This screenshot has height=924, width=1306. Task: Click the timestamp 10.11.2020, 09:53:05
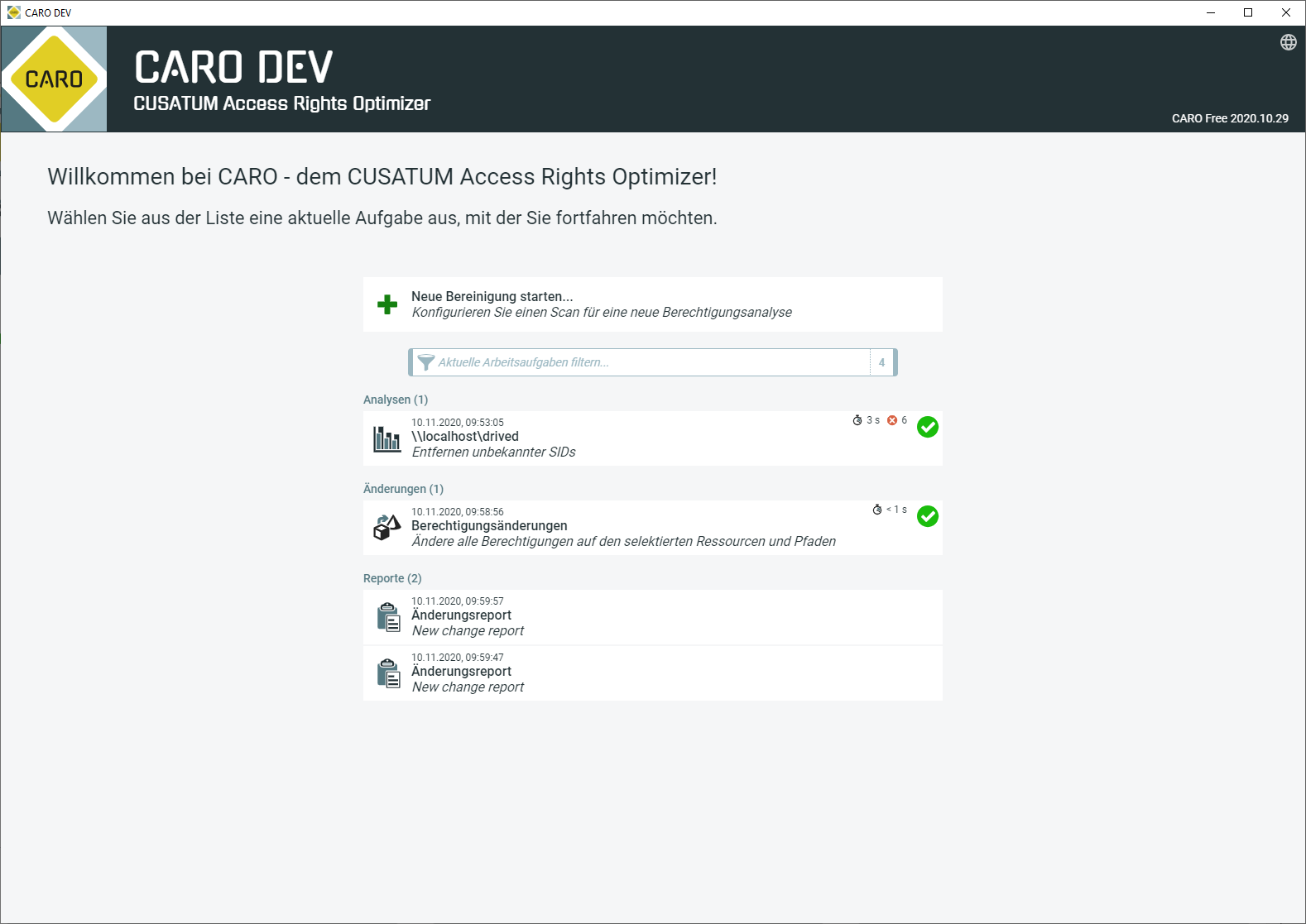click(x=458, y=423)
